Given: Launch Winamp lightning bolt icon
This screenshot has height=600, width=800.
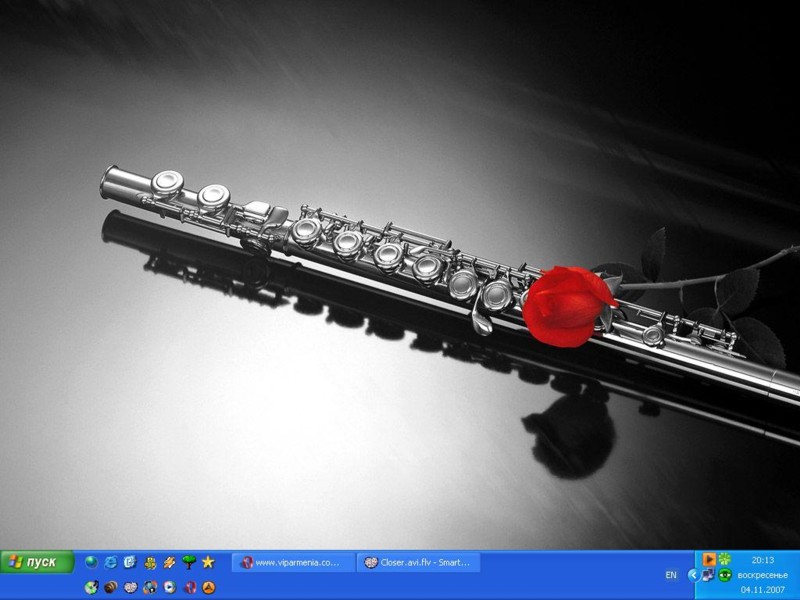Looking at the screenshot, I should pos(169,562).
